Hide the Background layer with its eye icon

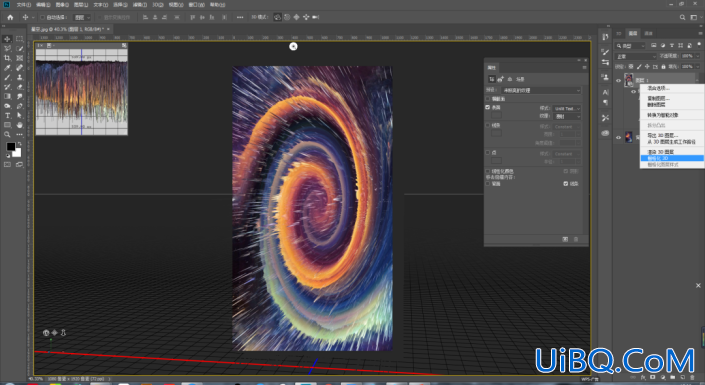click(x=618, y=137)
